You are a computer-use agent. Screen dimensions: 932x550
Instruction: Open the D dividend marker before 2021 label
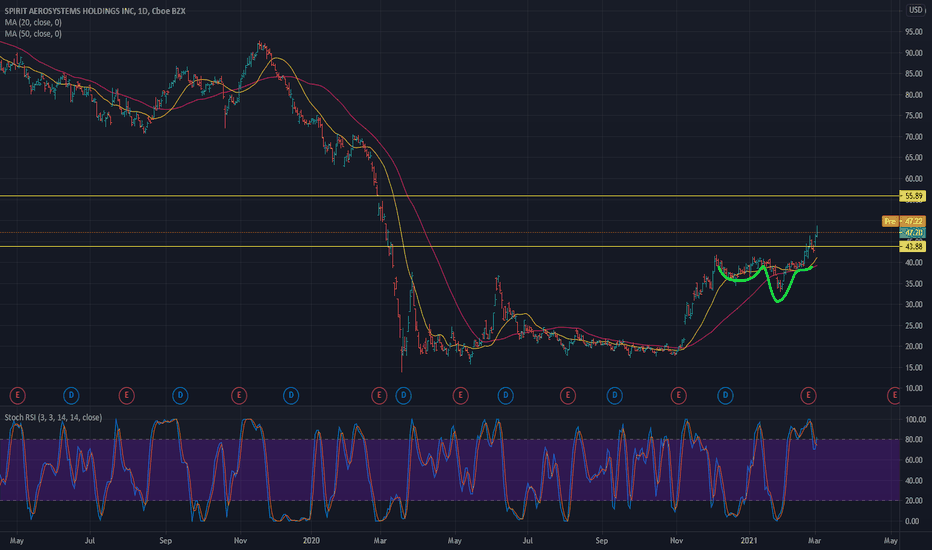click(725, 395)
